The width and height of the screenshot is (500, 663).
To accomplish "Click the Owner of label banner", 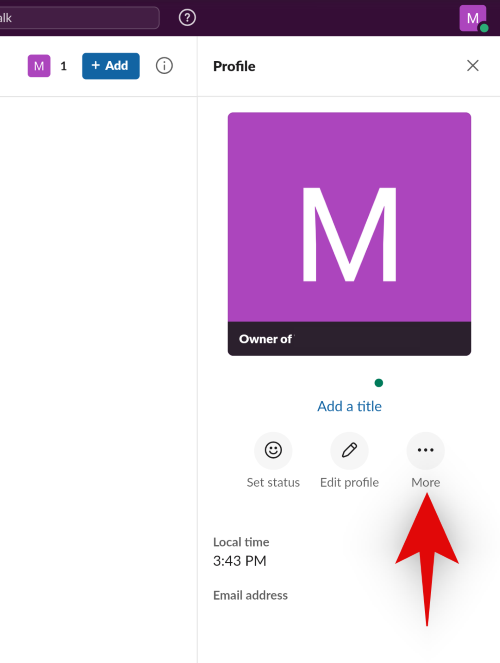I will point(350,339).
